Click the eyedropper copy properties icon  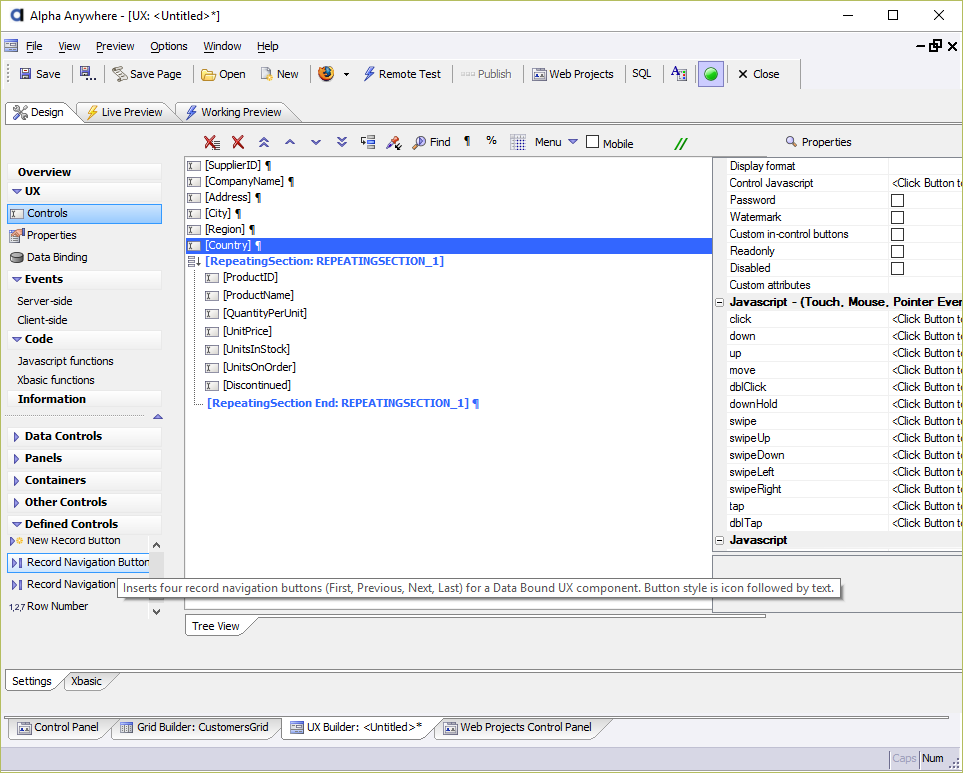tap(394, 143)
